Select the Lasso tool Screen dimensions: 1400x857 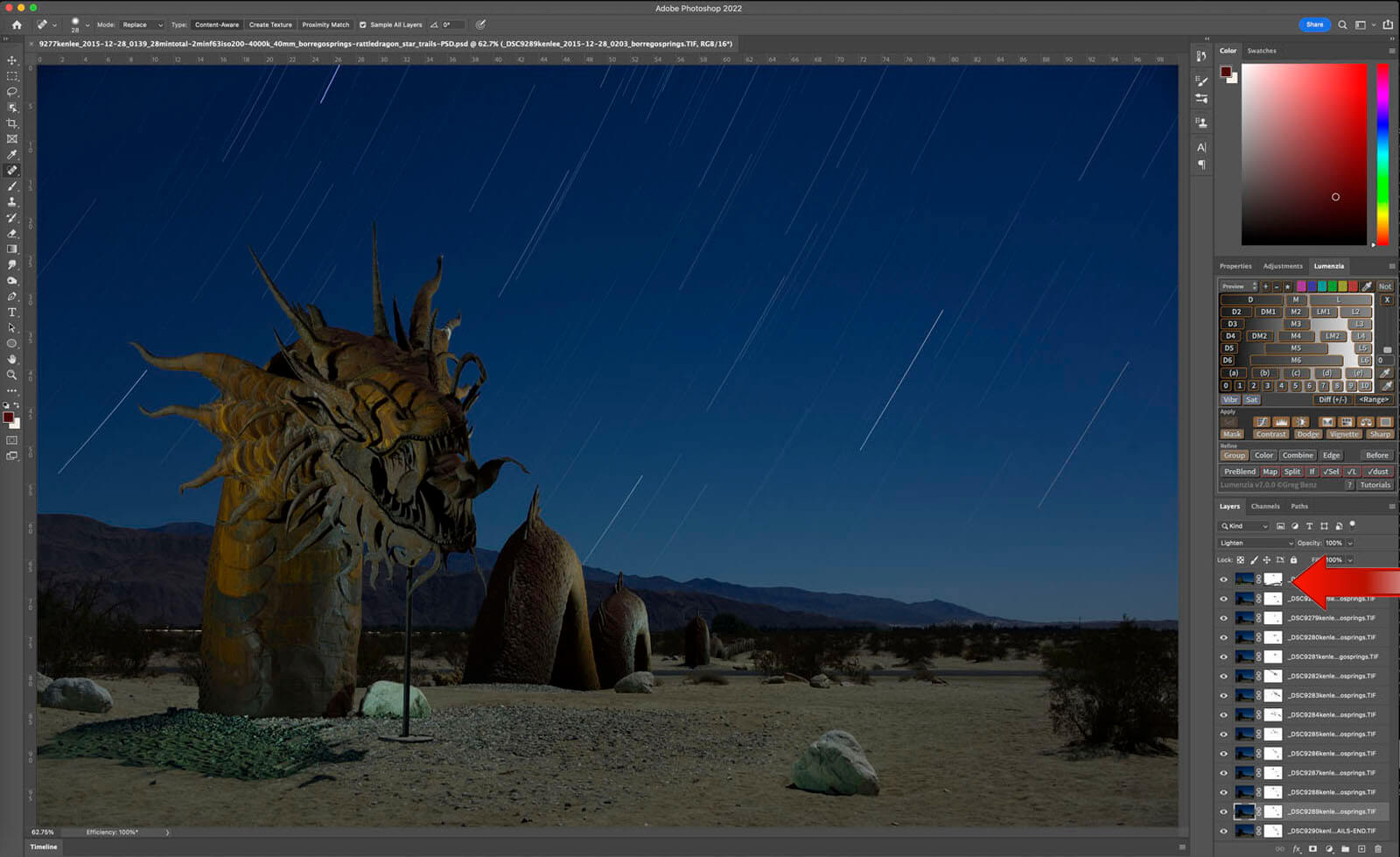click(12, 92)
